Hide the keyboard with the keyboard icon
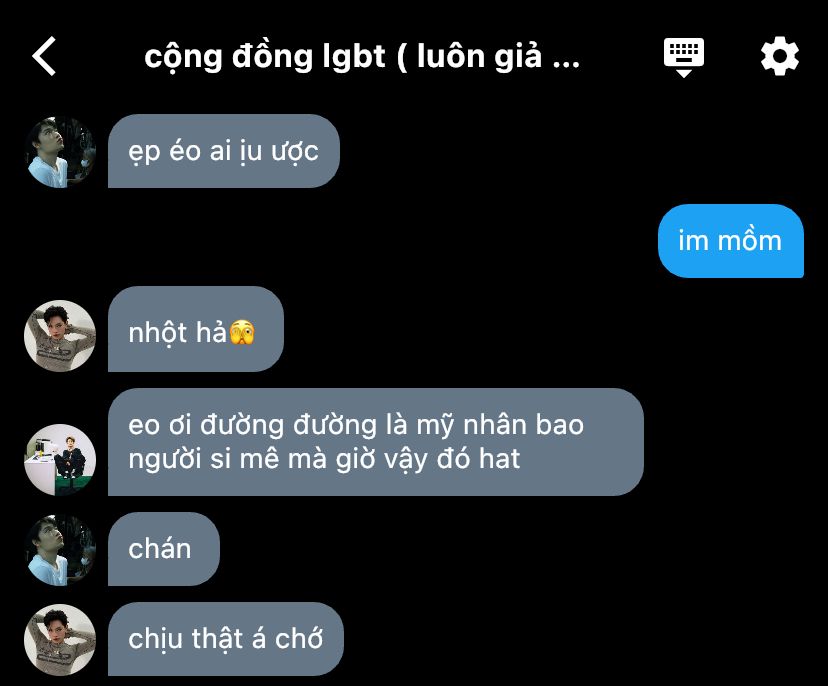 683,57
